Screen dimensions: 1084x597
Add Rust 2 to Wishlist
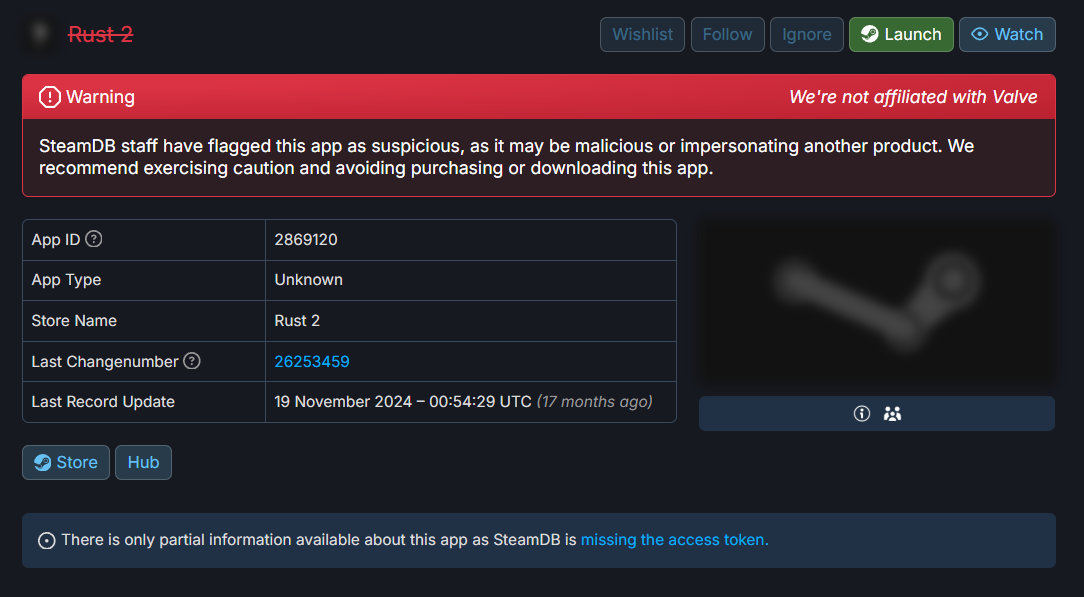[x=642, y=34]
